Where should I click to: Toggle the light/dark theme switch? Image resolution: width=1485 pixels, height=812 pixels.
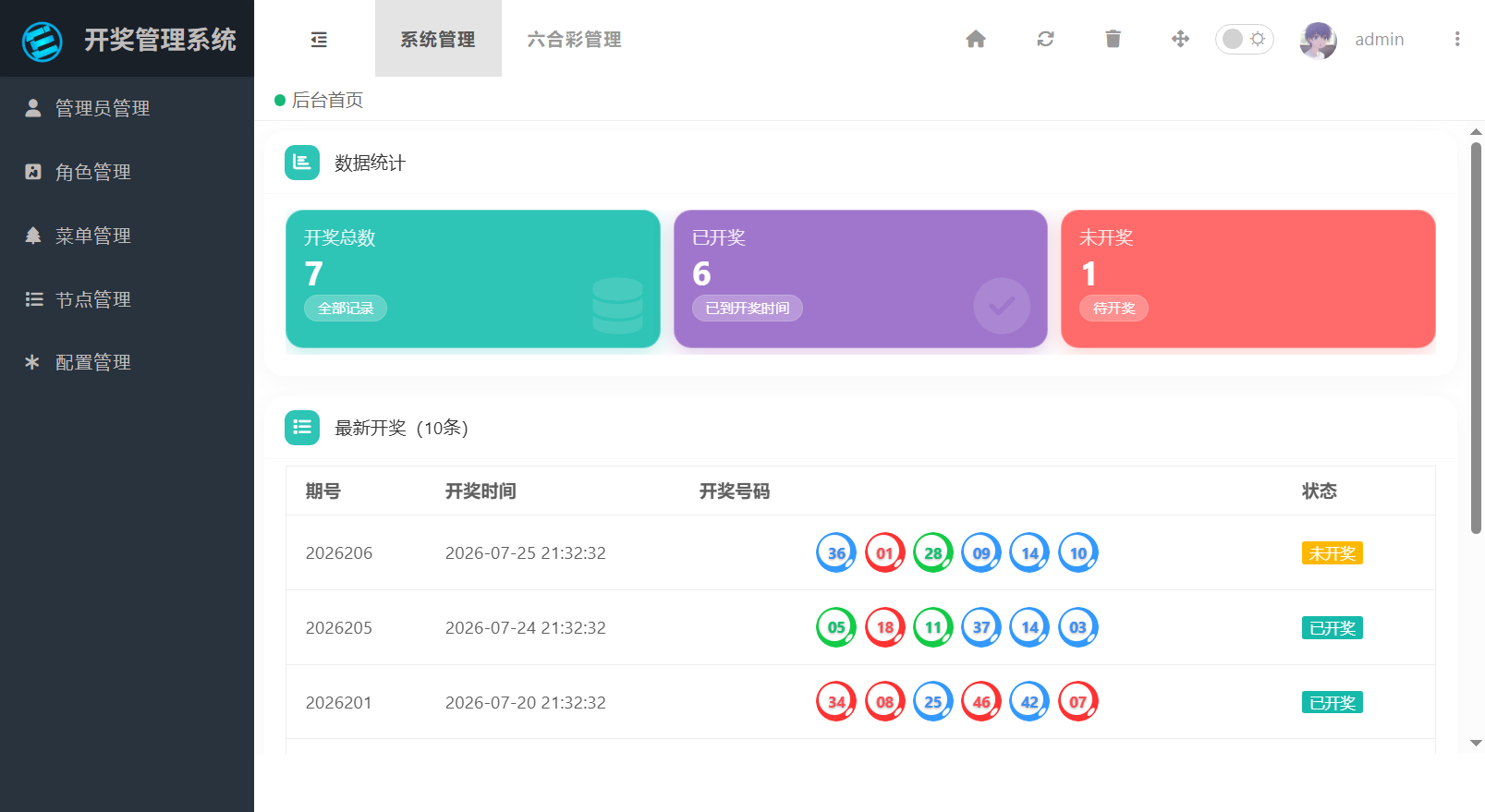[1244, 39]
